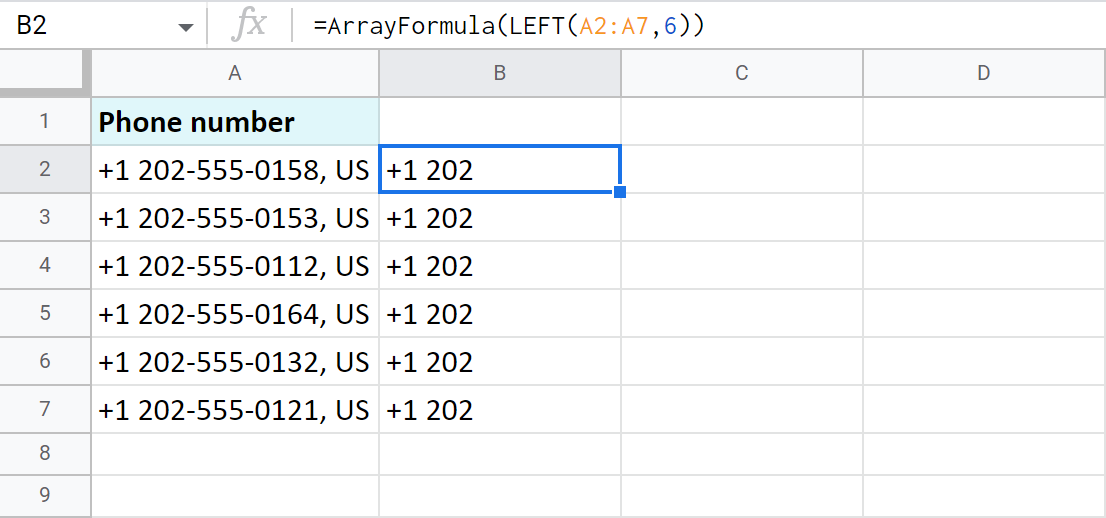
Task: Select cell with +1 202-555-0112, US
Action: pyautogui.click(x=235, y=266)
